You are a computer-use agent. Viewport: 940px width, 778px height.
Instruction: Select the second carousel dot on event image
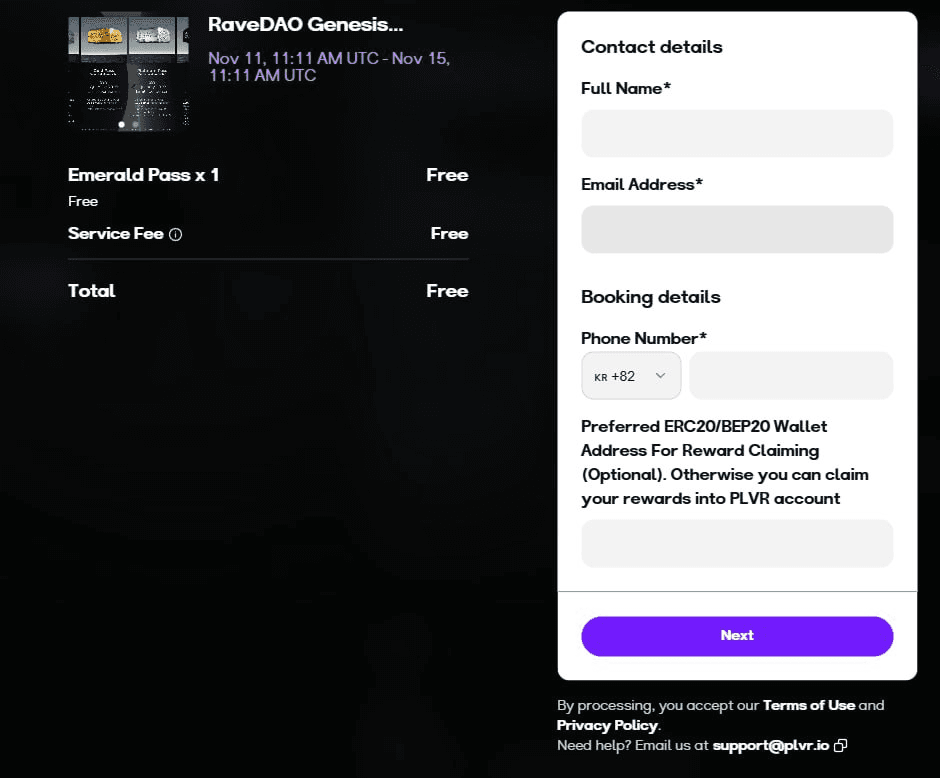point(136,125)
